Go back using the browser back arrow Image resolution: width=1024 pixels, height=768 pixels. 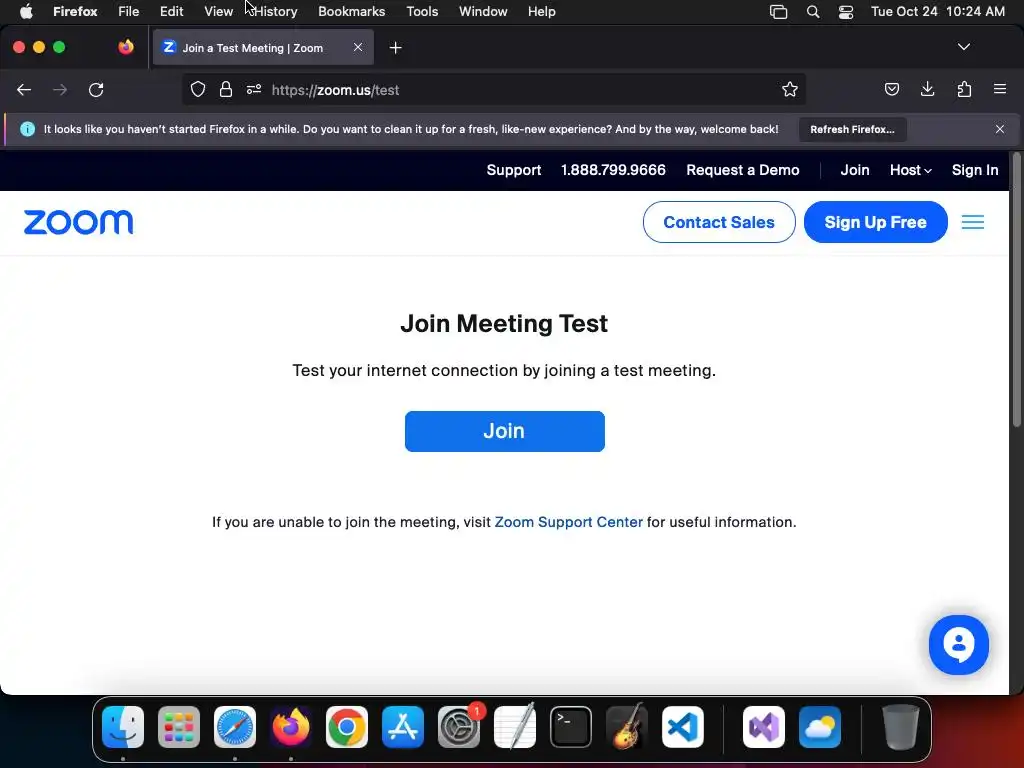(x=24, y=90)
